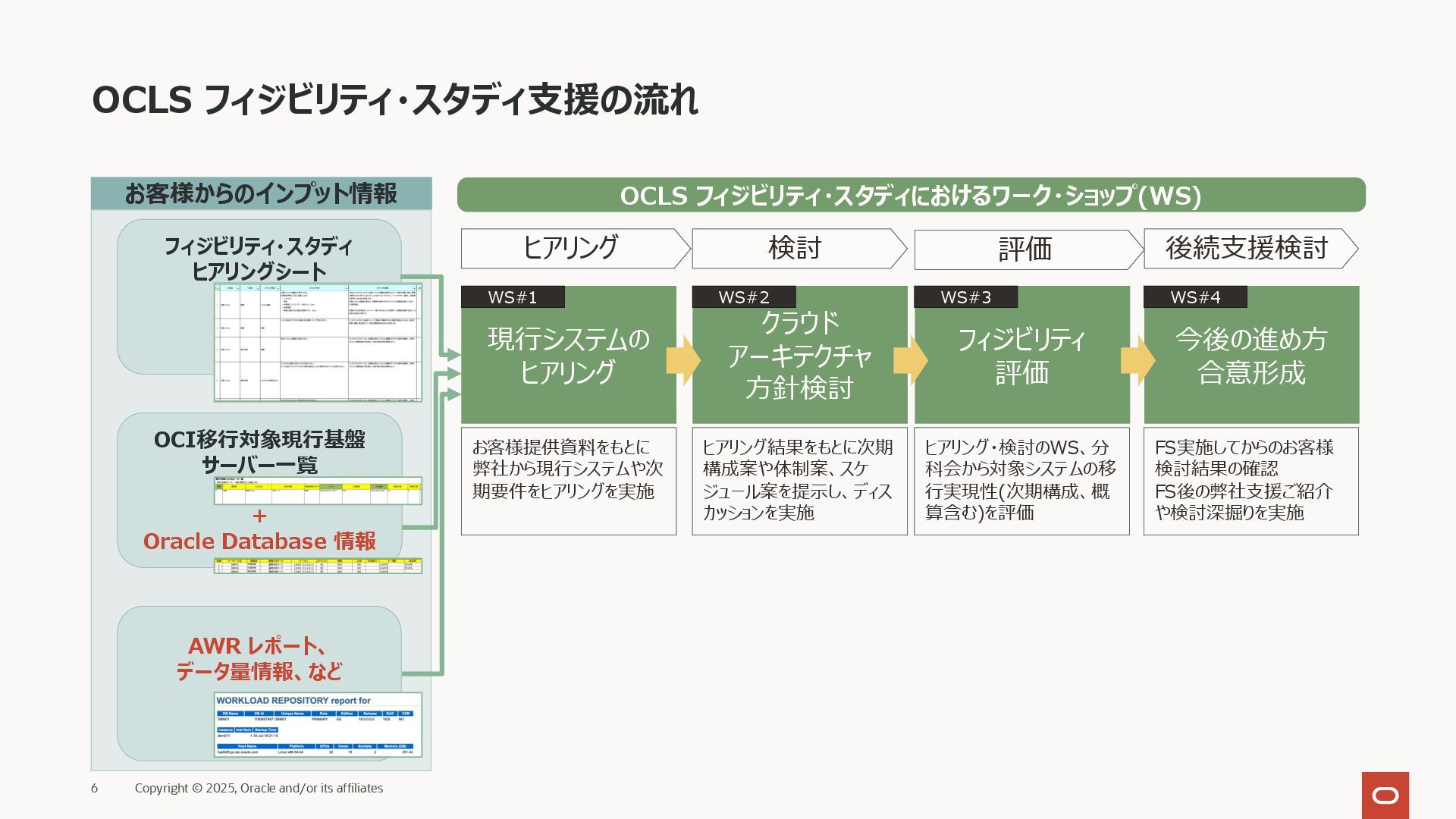The image size is (1456, 819).
Task: Click the WS#2 label tag
Action: click(x=744, y=297)
